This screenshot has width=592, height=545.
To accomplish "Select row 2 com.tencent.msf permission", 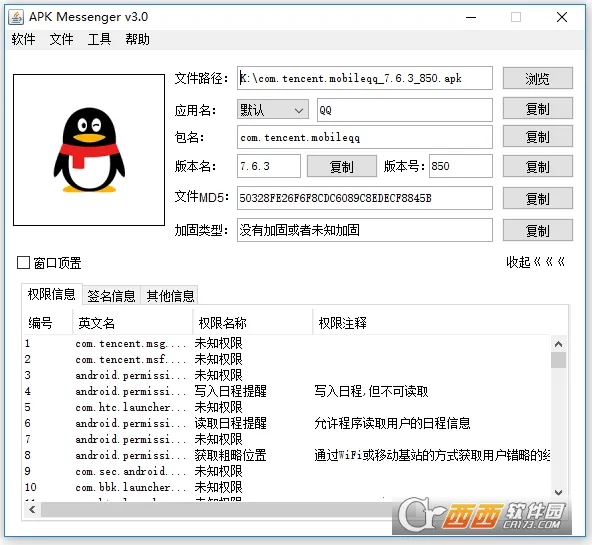I will click(x=287, y=359).
